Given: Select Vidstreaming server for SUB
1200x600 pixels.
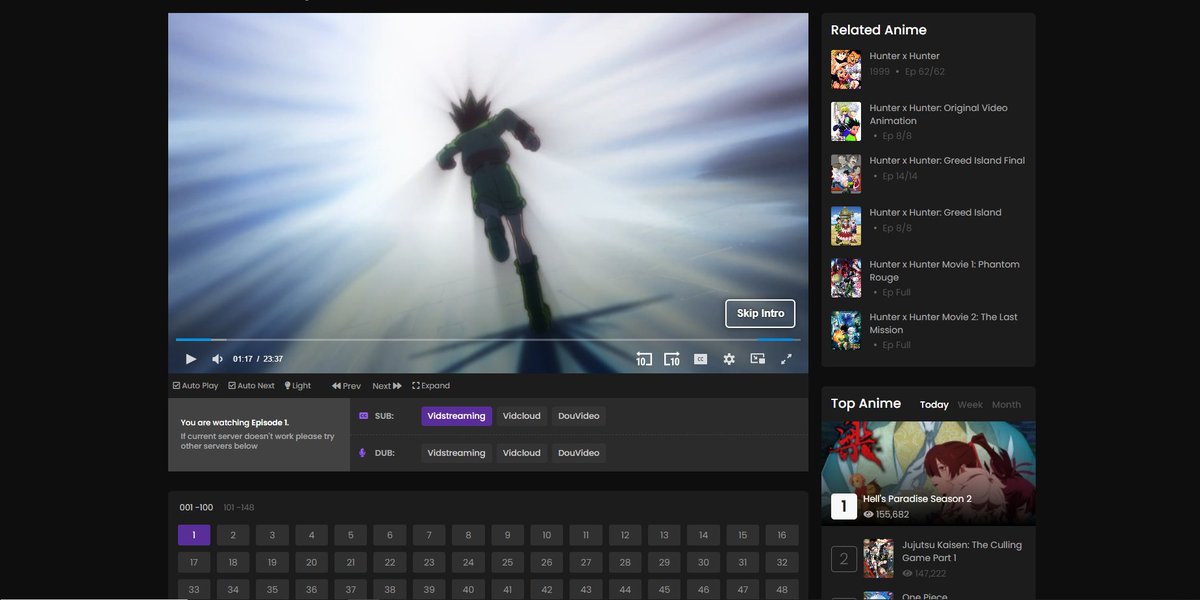Looking at the screenshot, I should click(456, 416).
